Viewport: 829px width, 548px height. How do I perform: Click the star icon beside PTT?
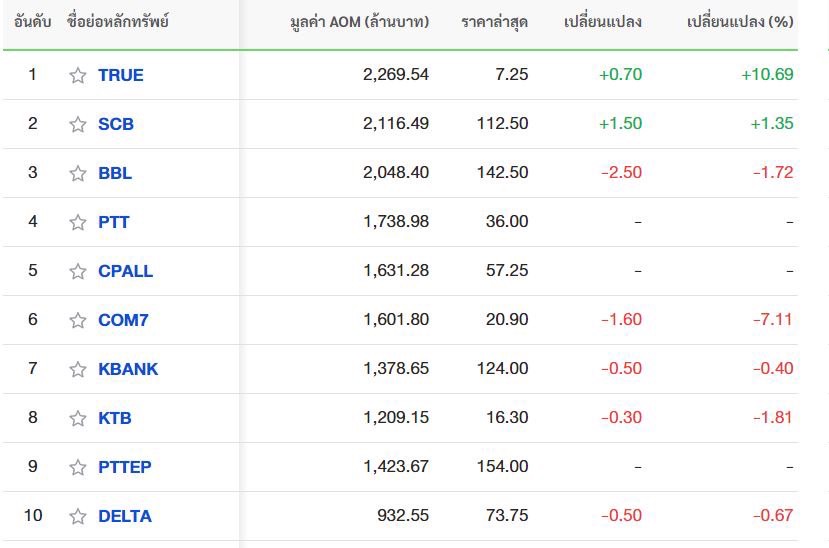tap(78, 222)
